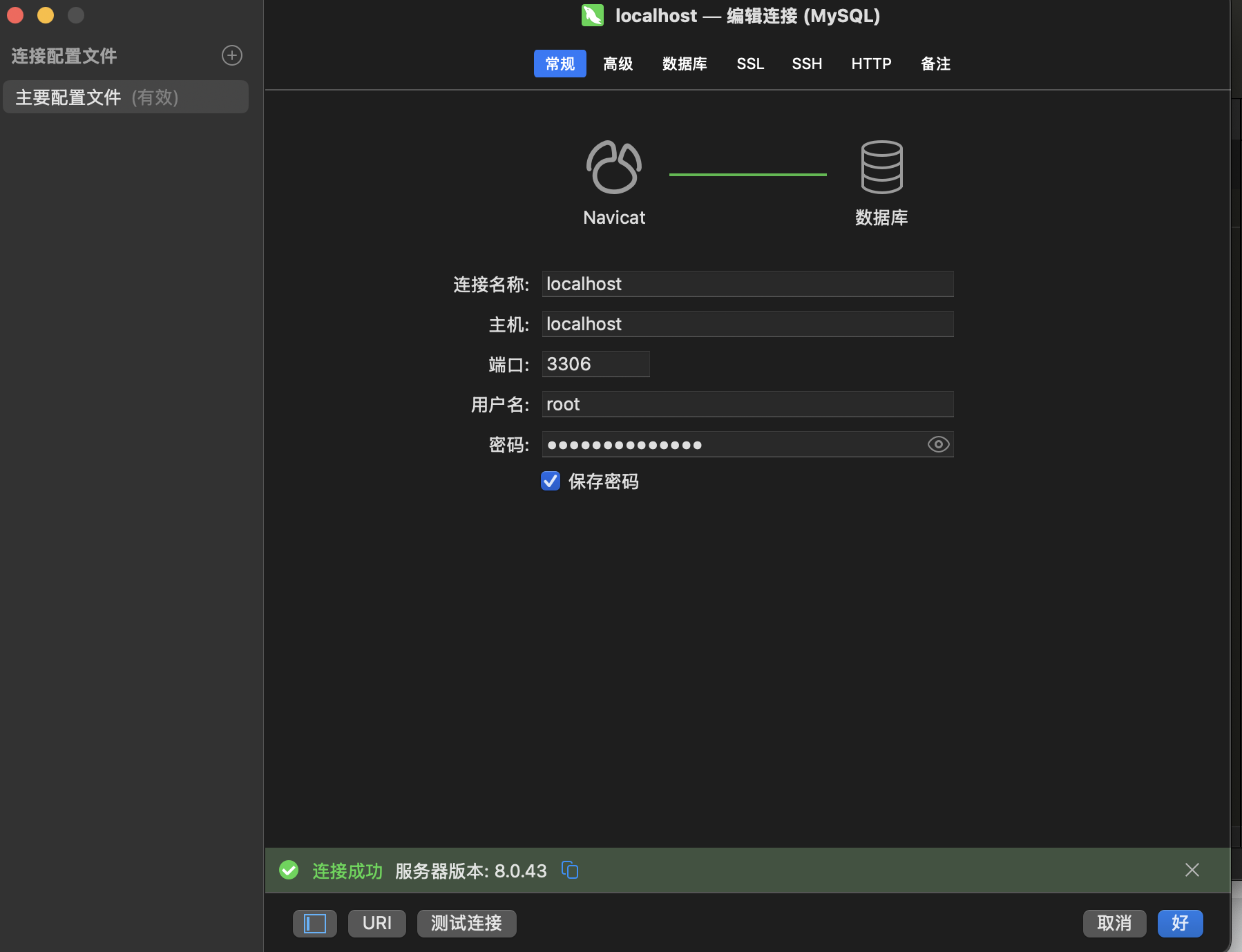Add a new connection profile with the plus icon
Image resolution: width=1242 pixels, height=952 pixels.
click(x=232, y=55)
